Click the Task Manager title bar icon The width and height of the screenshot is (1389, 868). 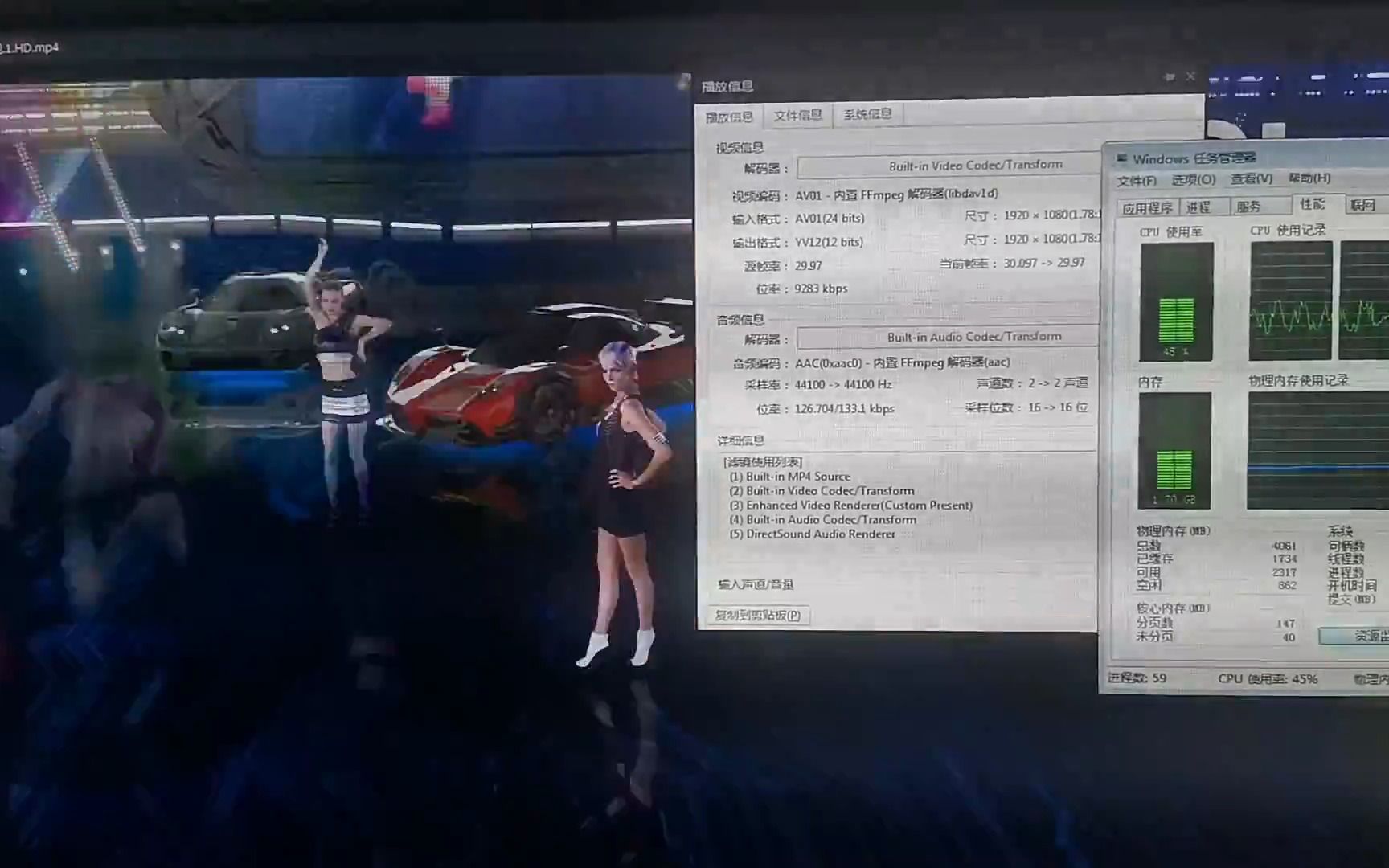[x=1122, y=158]
